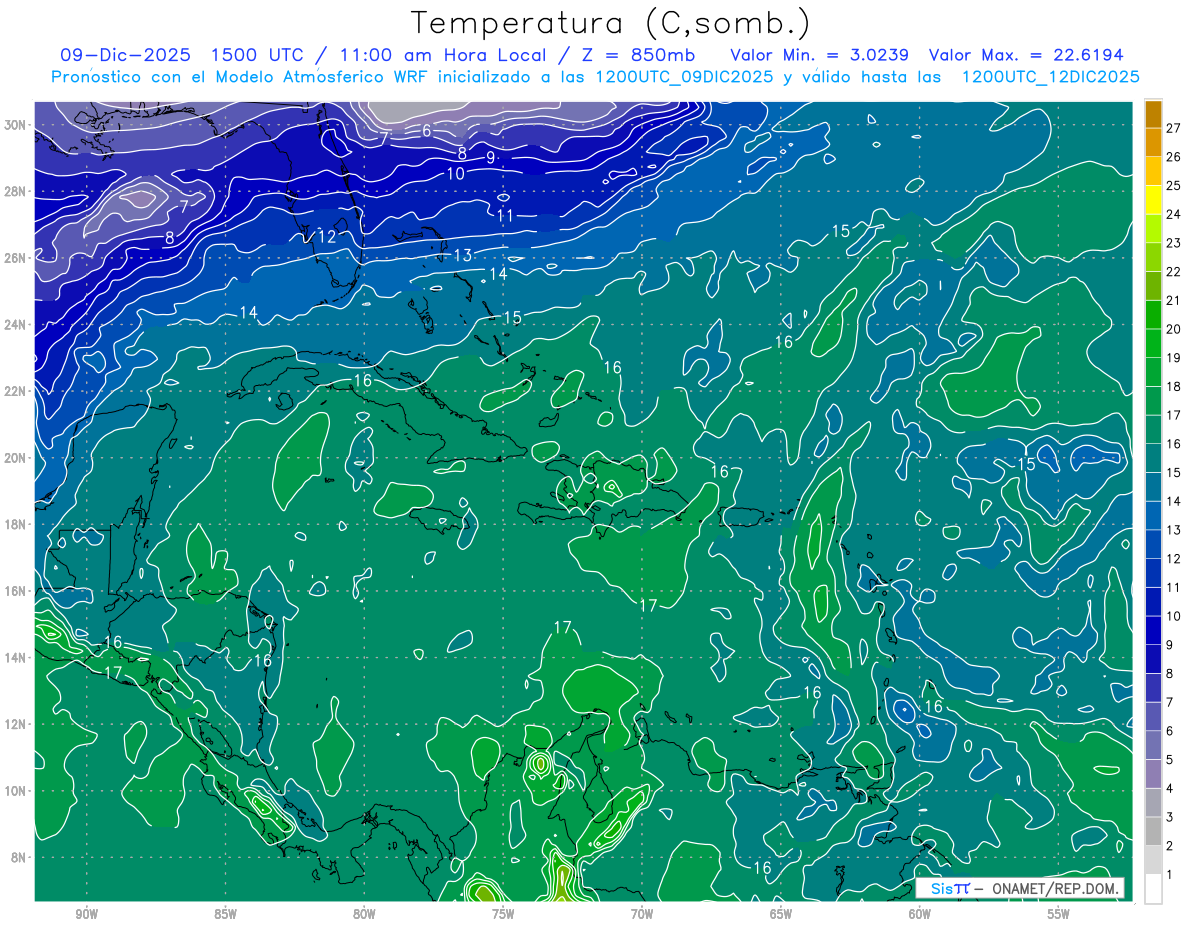The image size is (1200, 927).
Task: Click the '55W' longitude label
Action: tap(1059, 914)
